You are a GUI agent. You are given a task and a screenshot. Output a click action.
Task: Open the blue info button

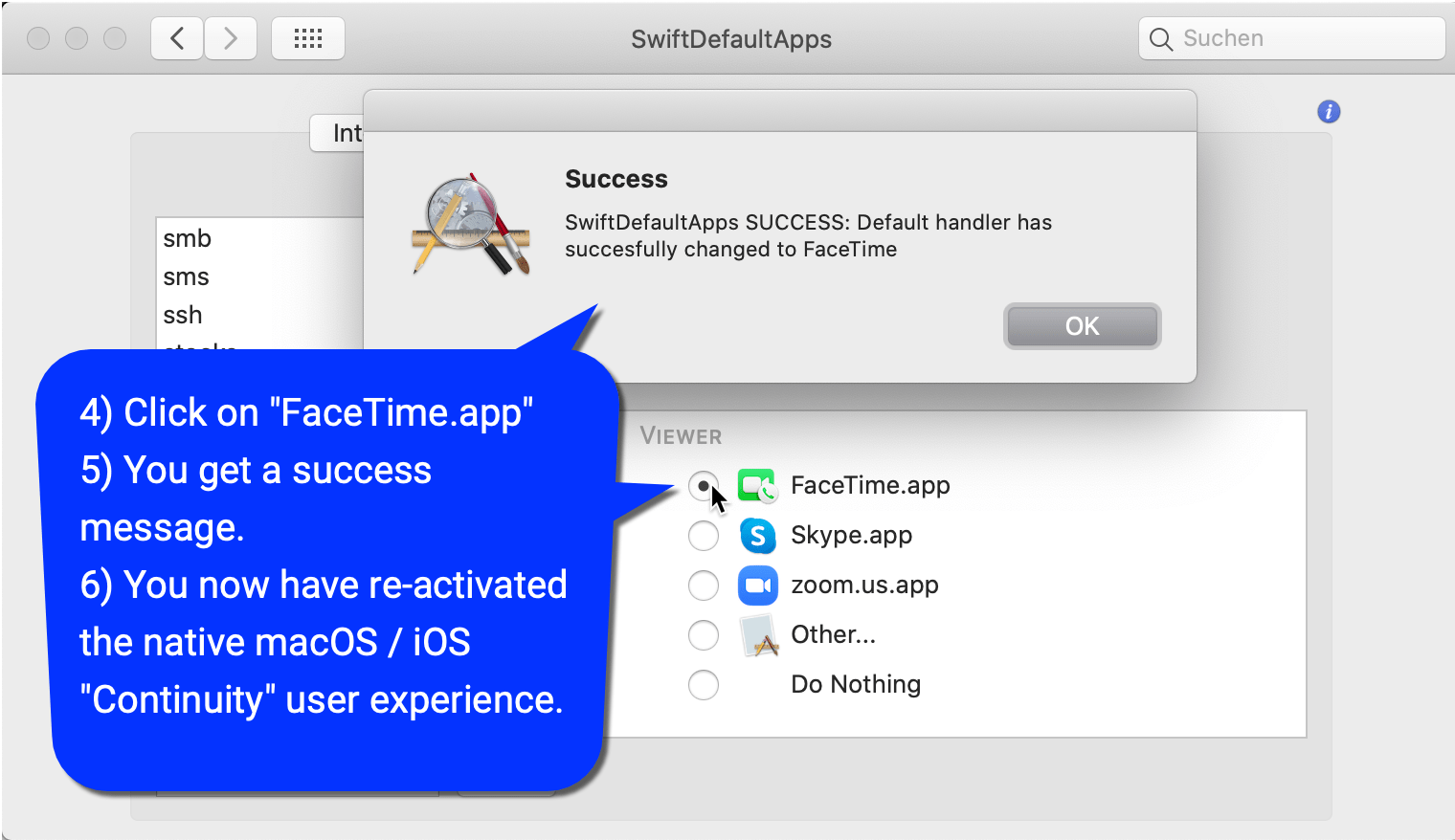point(1329,112)
